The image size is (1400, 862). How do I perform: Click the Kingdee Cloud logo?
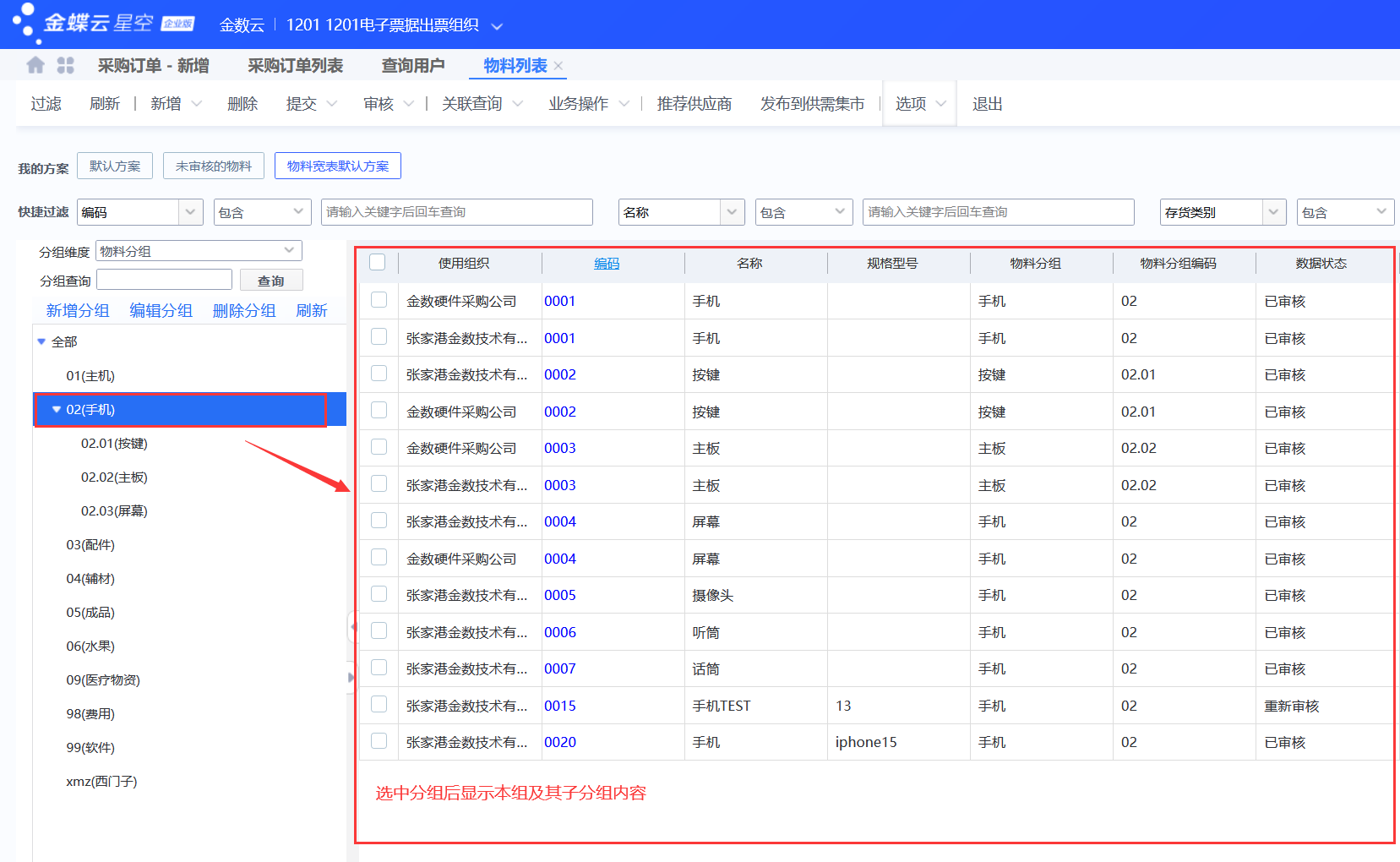click(103, 23)
